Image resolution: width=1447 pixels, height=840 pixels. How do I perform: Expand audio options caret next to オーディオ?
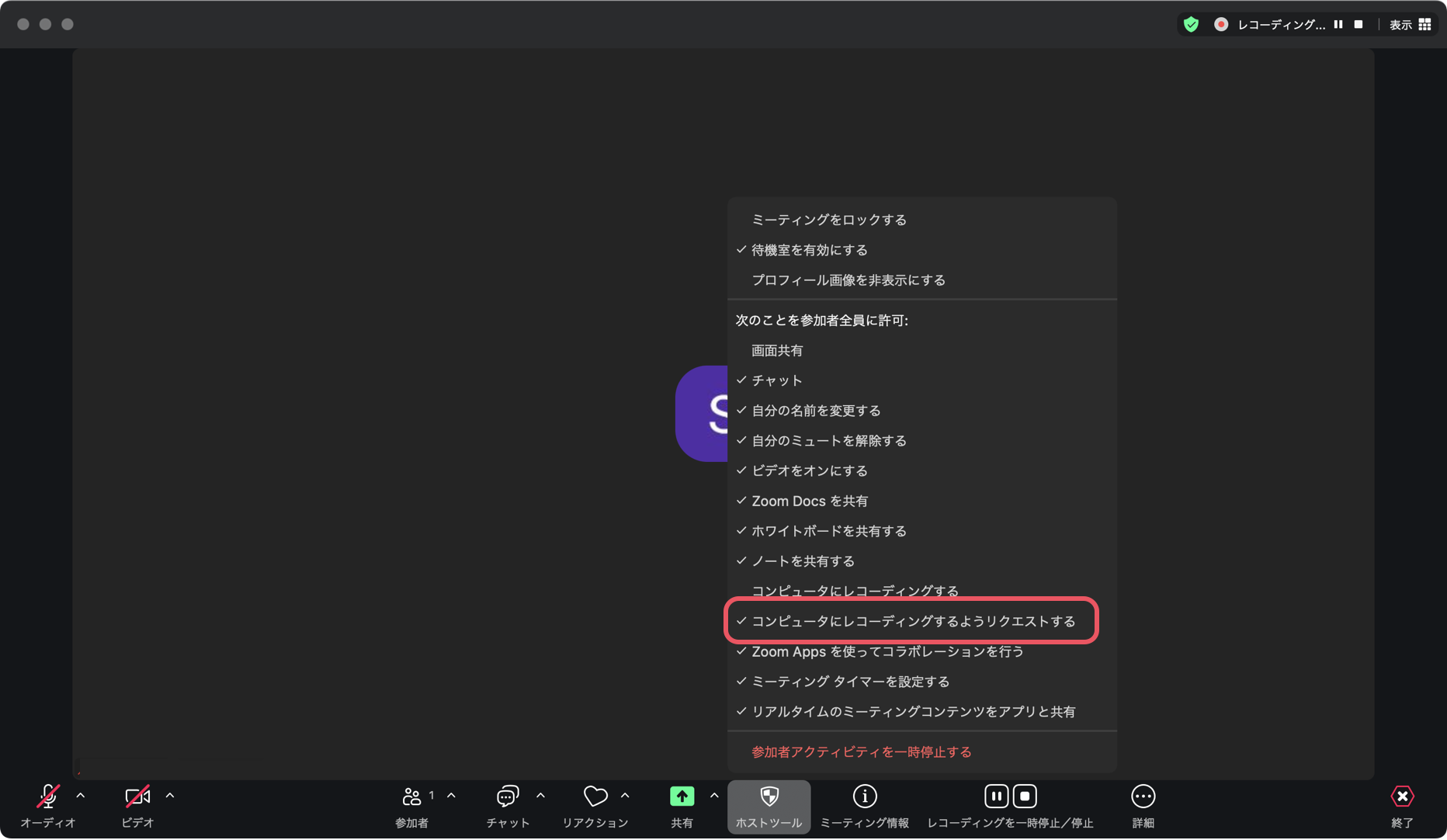click(x=81, y=796)
